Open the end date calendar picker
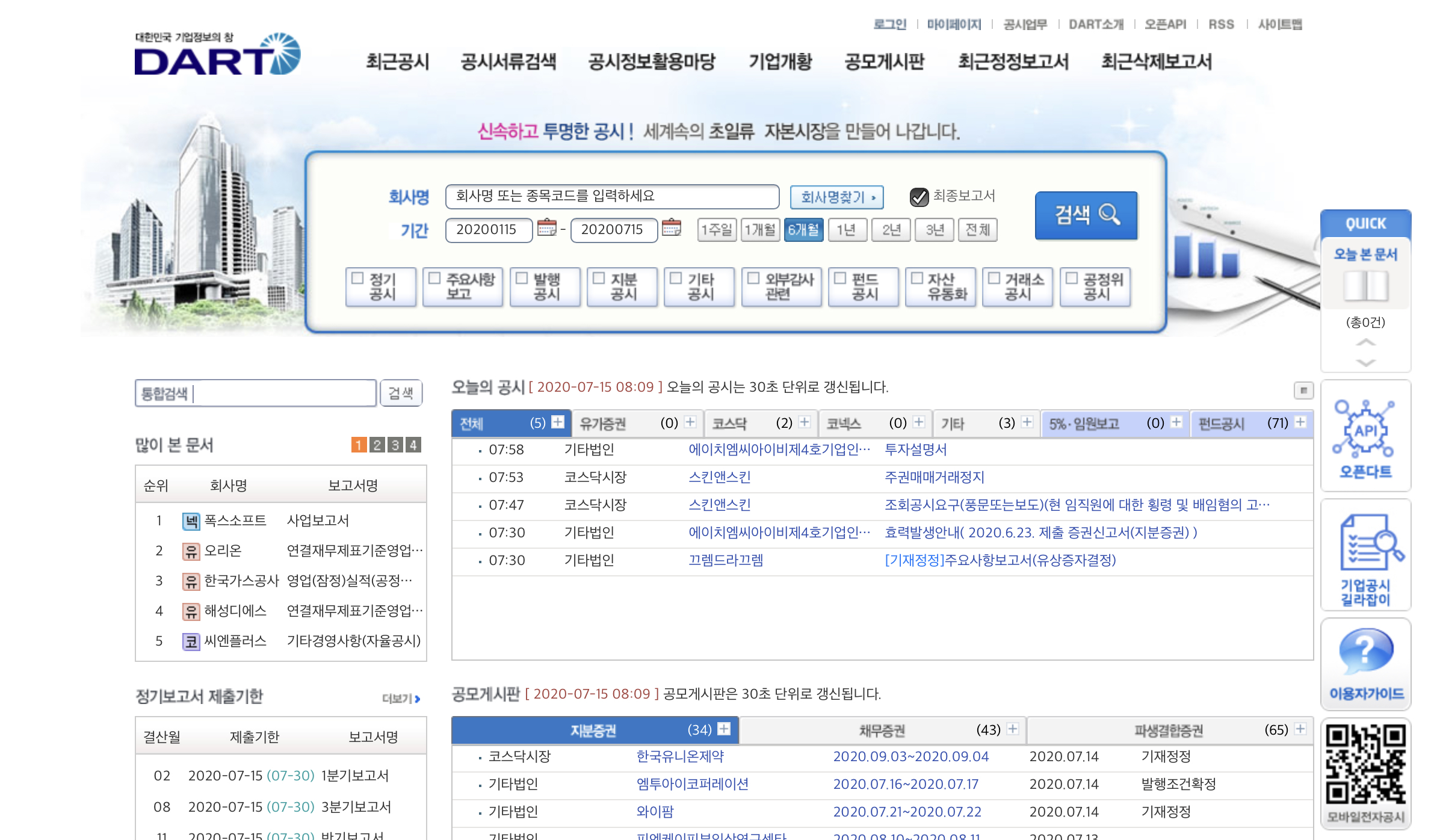This screenshot has width=1437, height=840. pyautogui.click(x=671, y=227)
